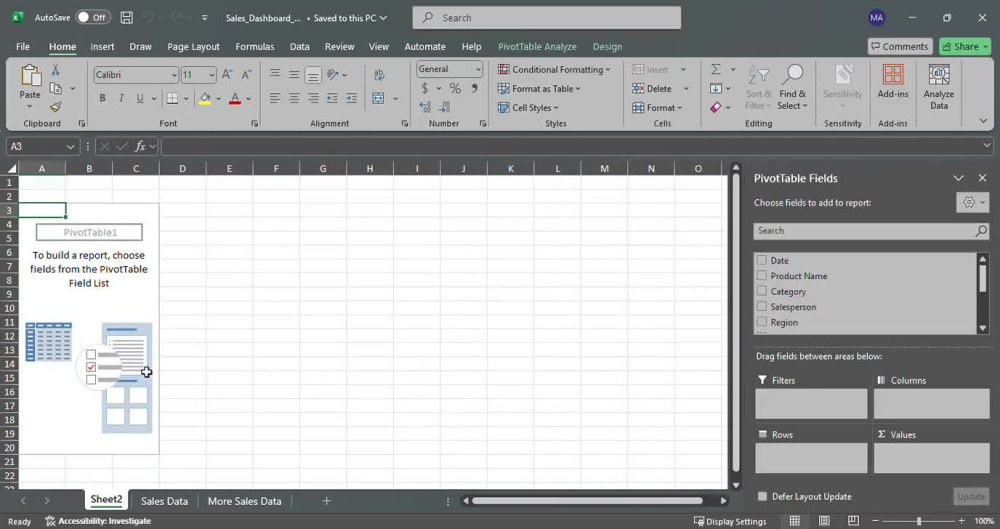
Task: Click the PivotTable field Search box
Action: coord(871,231)
